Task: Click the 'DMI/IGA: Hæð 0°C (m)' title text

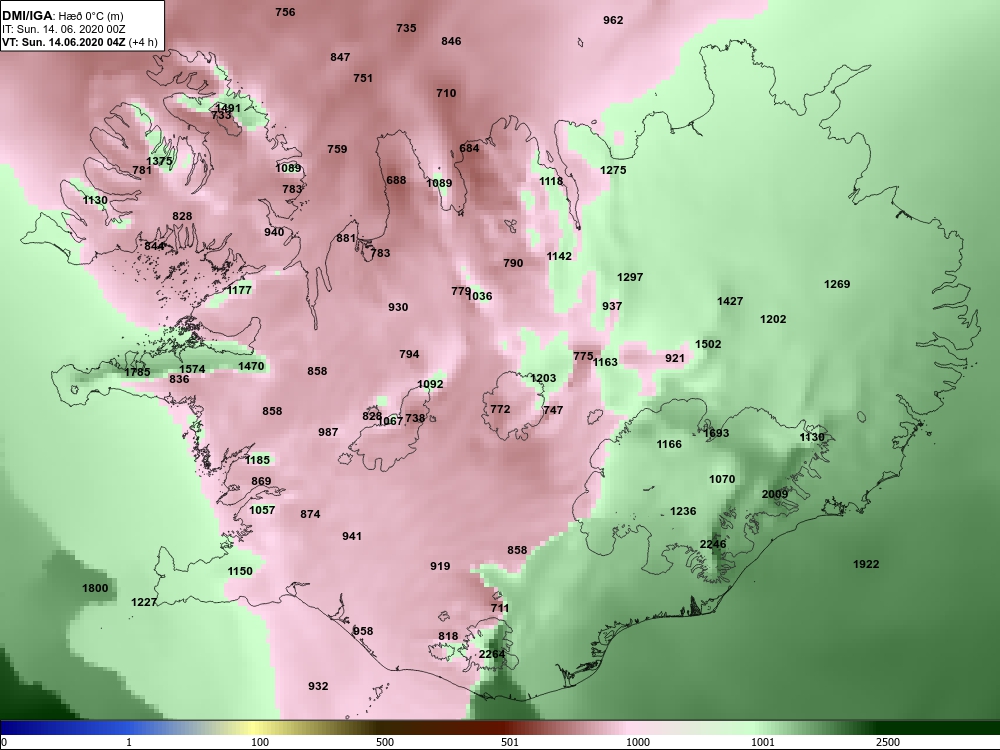Action: (62, 15)
